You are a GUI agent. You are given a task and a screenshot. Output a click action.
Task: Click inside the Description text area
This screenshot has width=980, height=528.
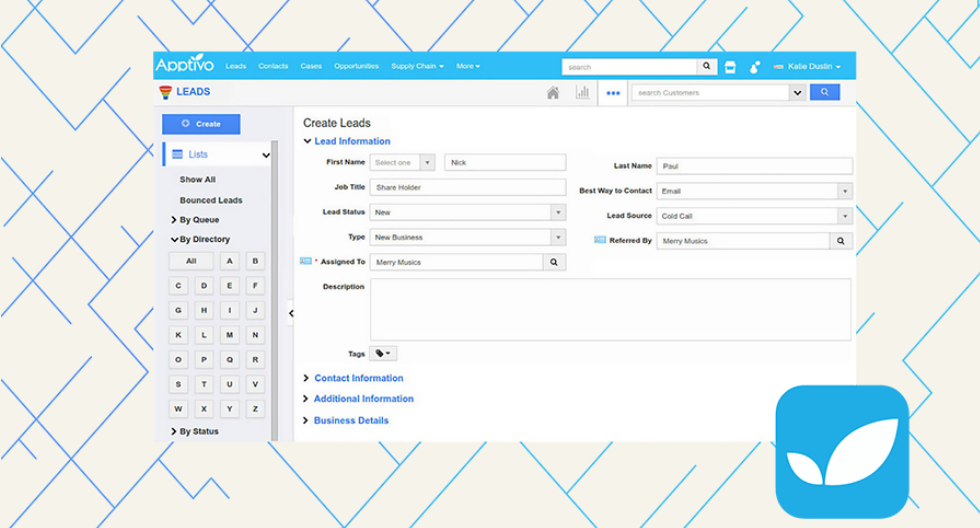coord(610,309)
